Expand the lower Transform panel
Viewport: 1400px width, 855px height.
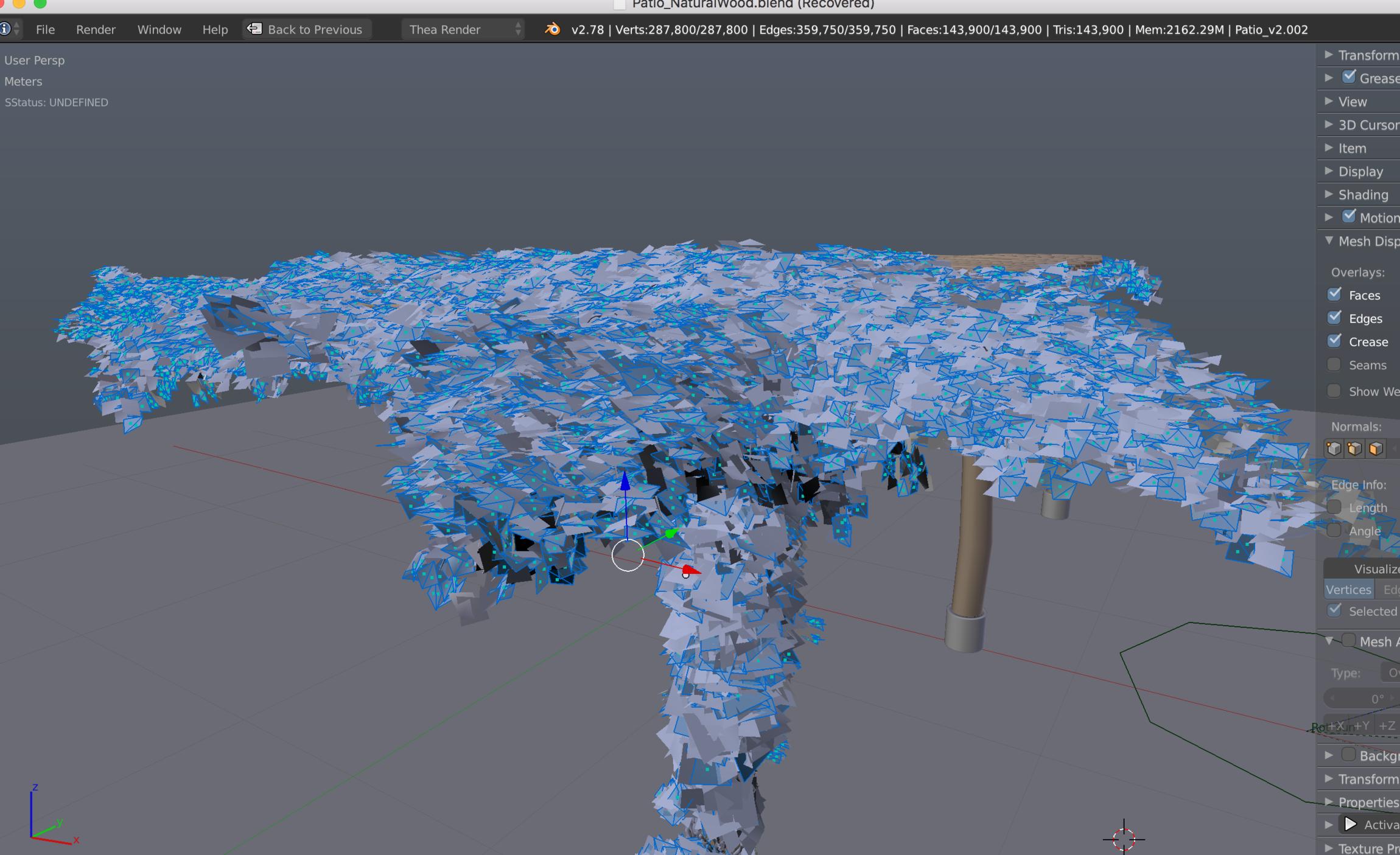pyautogui.click(x=1329, y=779)
